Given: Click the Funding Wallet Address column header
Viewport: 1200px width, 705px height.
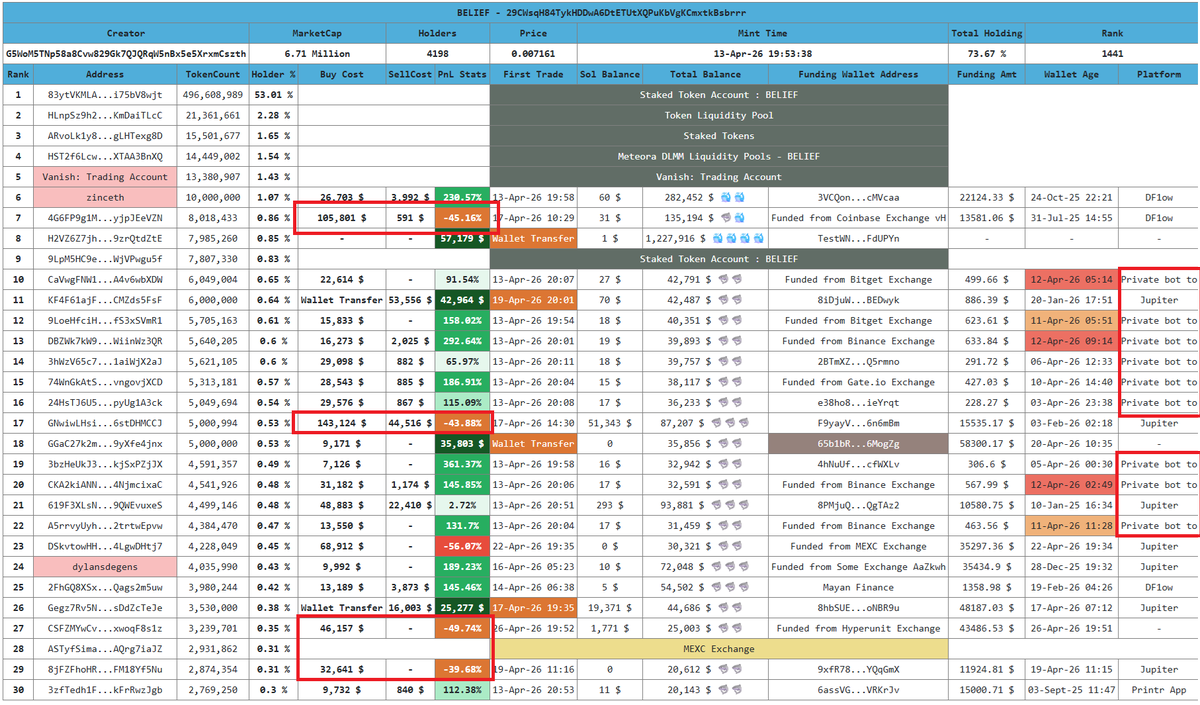Looking at the screenshot, I should (x=858, y=74).
